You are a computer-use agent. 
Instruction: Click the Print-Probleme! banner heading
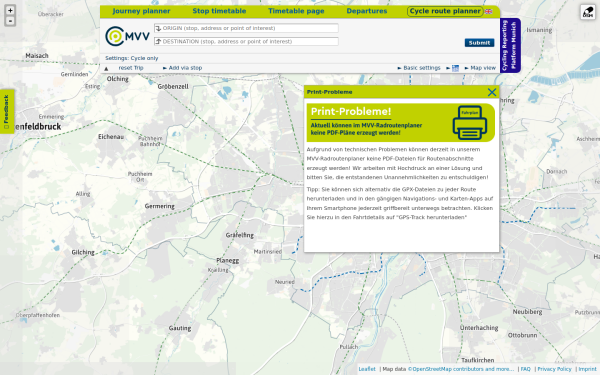click(351, 111)
